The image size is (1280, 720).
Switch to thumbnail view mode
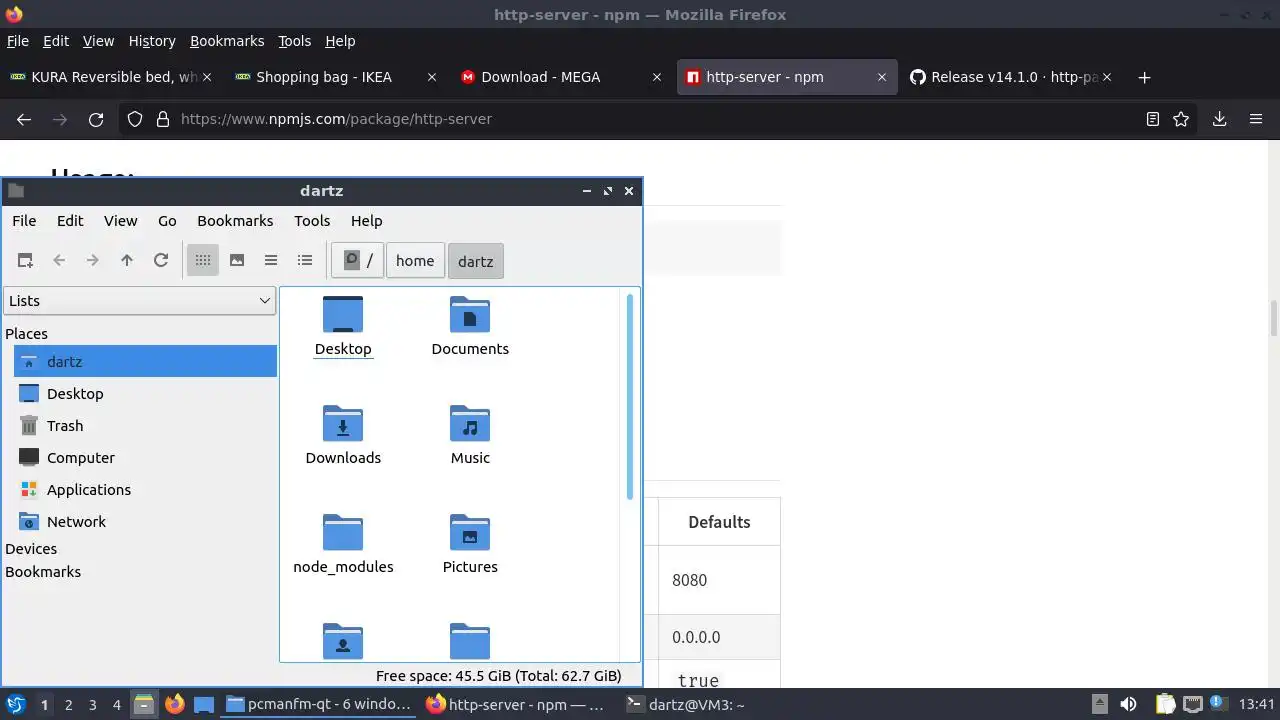coord(237,260)
